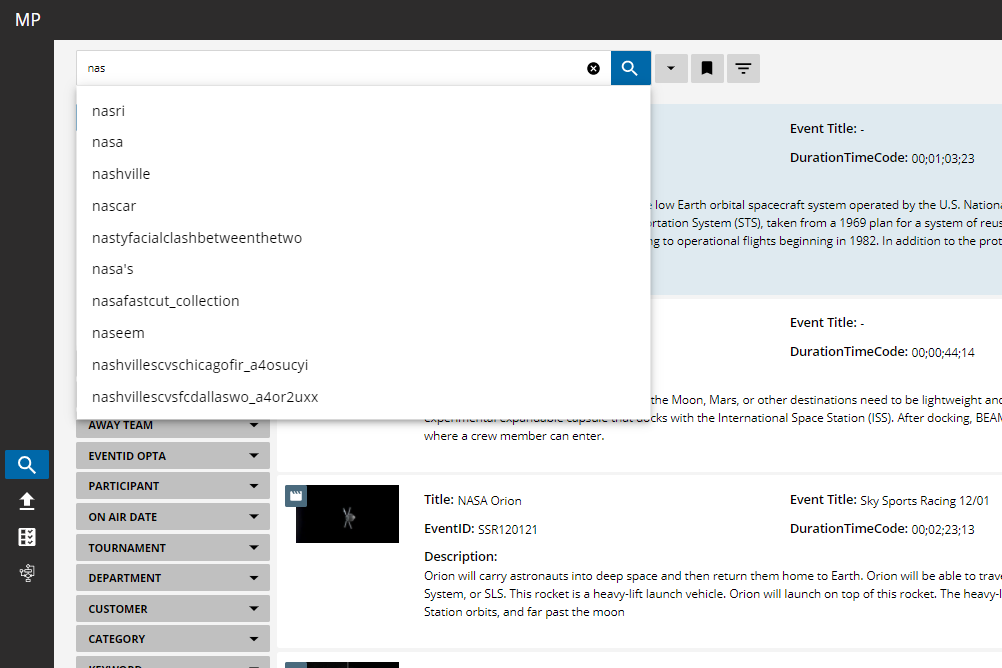The height and width of the screenshot is (668, 1002).
Task: Expand the CATEGORY filter
Action: click(172, 639)
